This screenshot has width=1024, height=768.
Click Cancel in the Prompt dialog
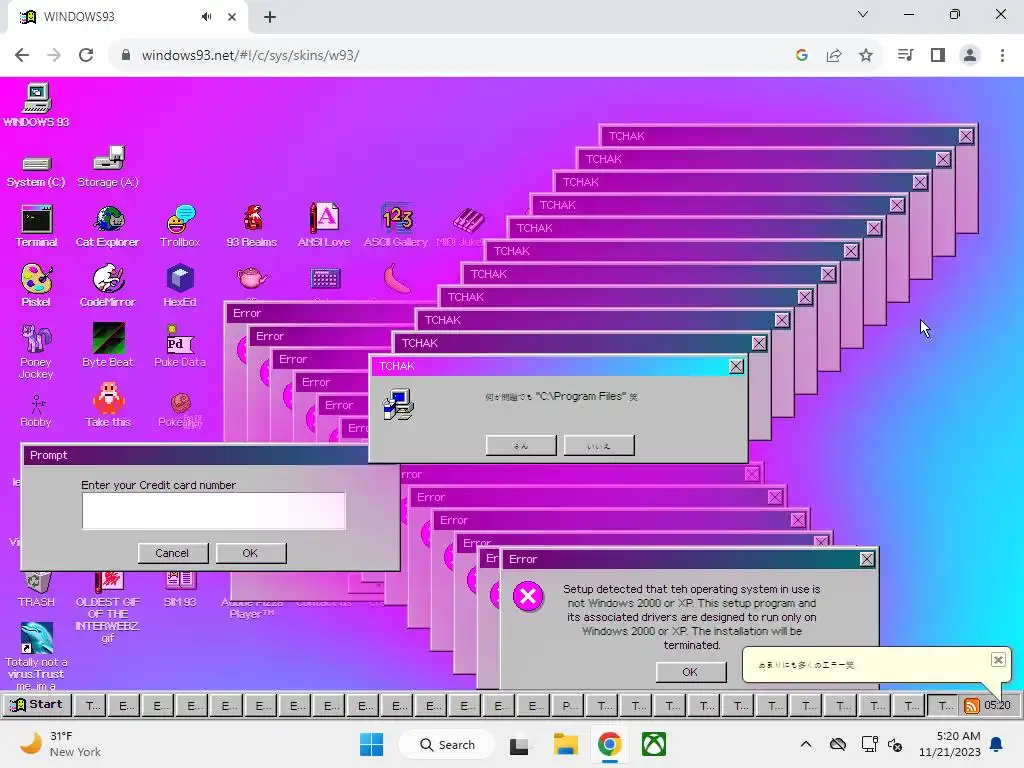click(x=172, y=553)
